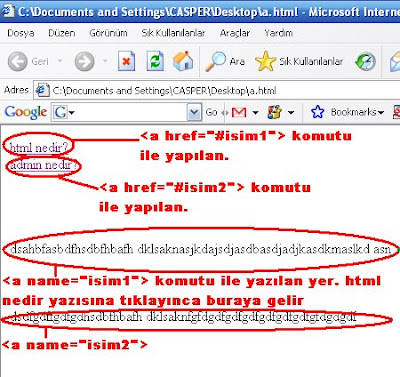Open the Geri back history dropdown arrow

[60, 61]
